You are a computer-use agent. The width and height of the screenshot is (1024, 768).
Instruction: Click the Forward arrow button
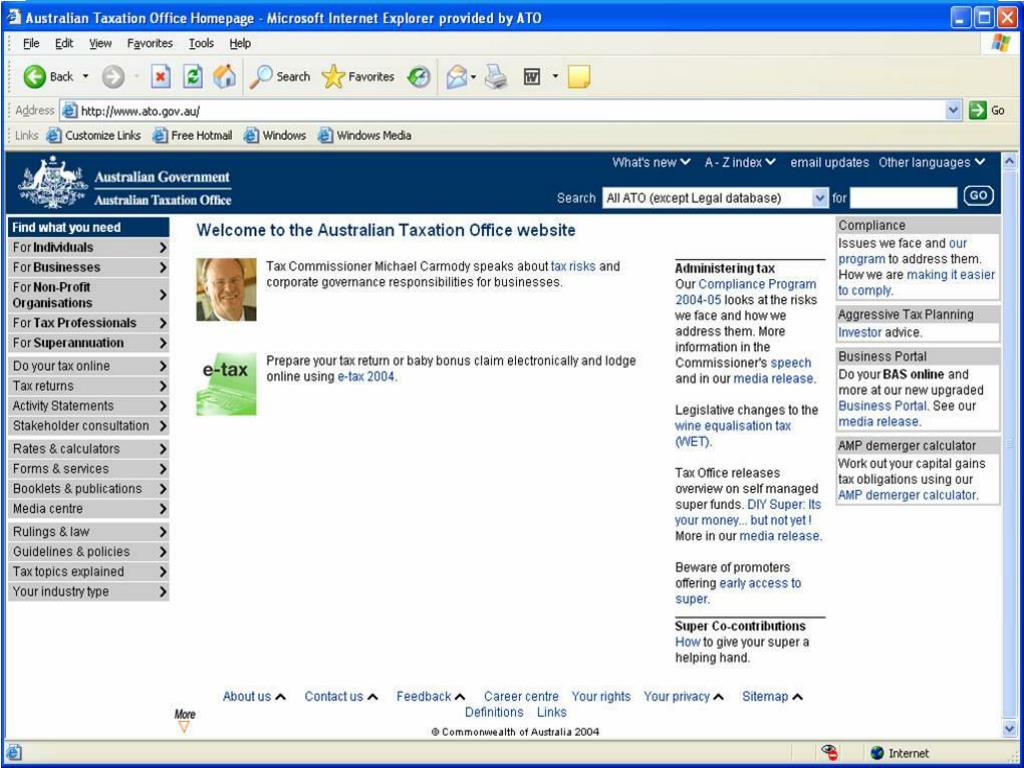point(113,77)
